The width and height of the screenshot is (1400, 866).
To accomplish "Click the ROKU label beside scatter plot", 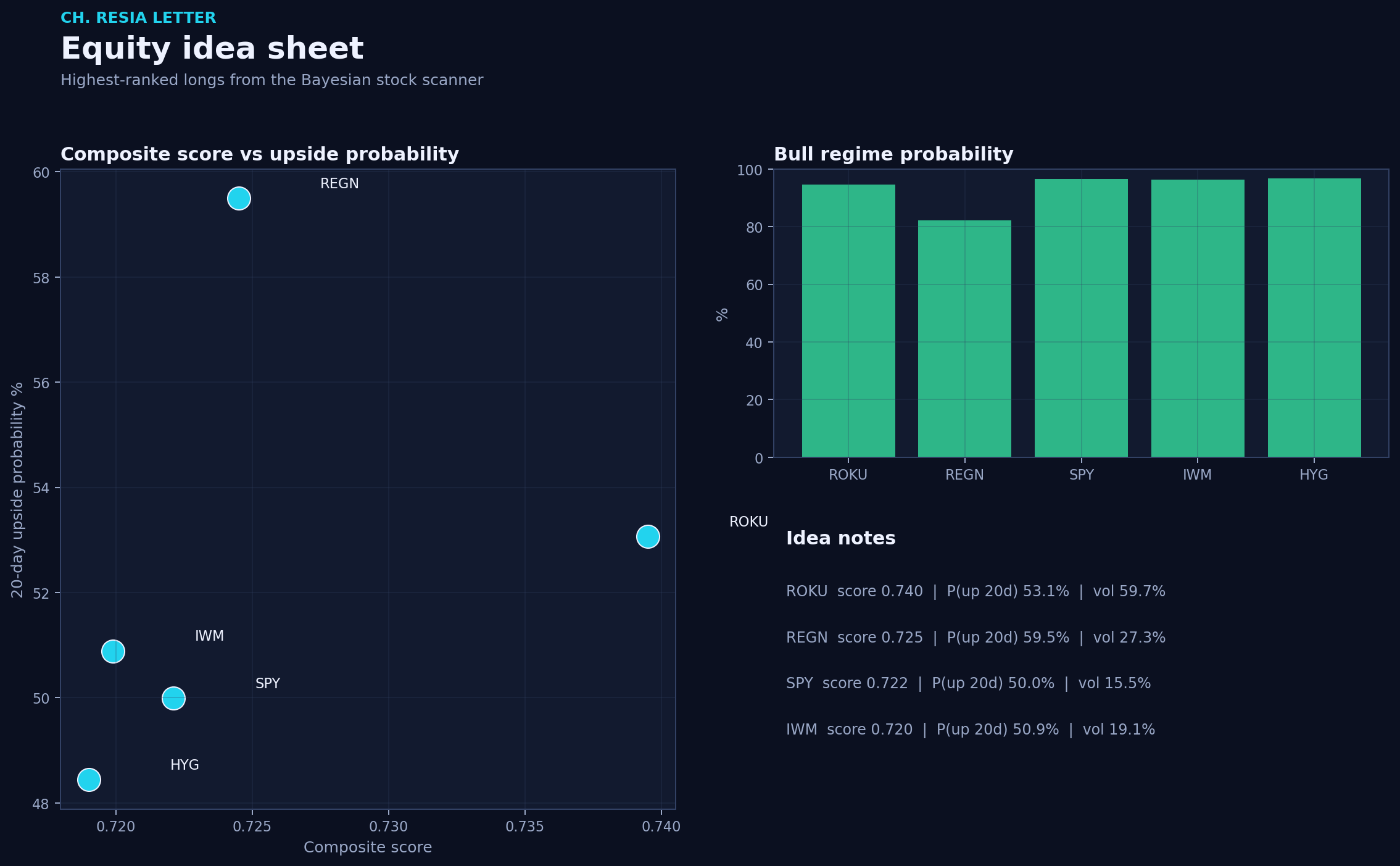I will point(748,522).
